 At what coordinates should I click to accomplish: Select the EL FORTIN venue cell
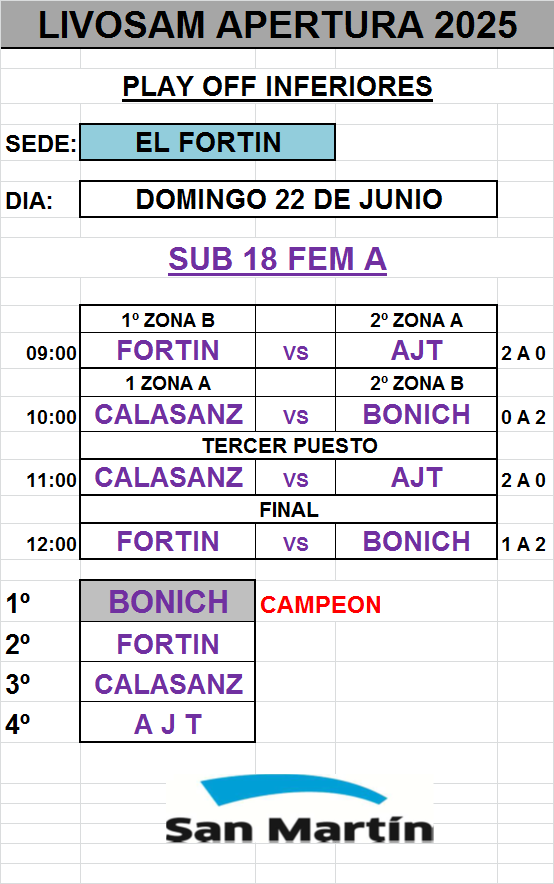point(207,142)
